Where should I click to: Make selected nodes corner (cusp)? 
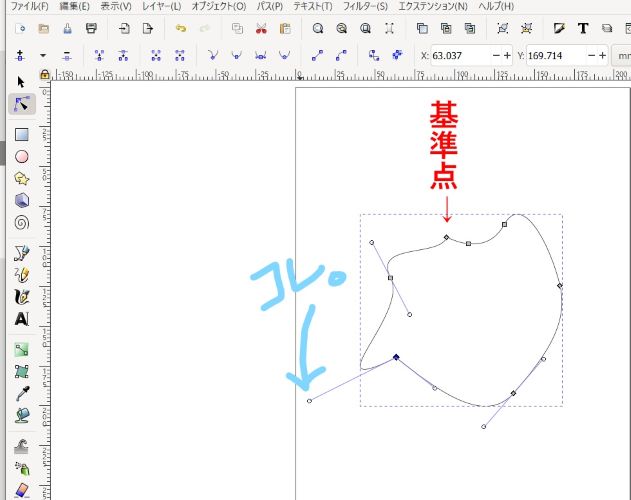(213, 55)
